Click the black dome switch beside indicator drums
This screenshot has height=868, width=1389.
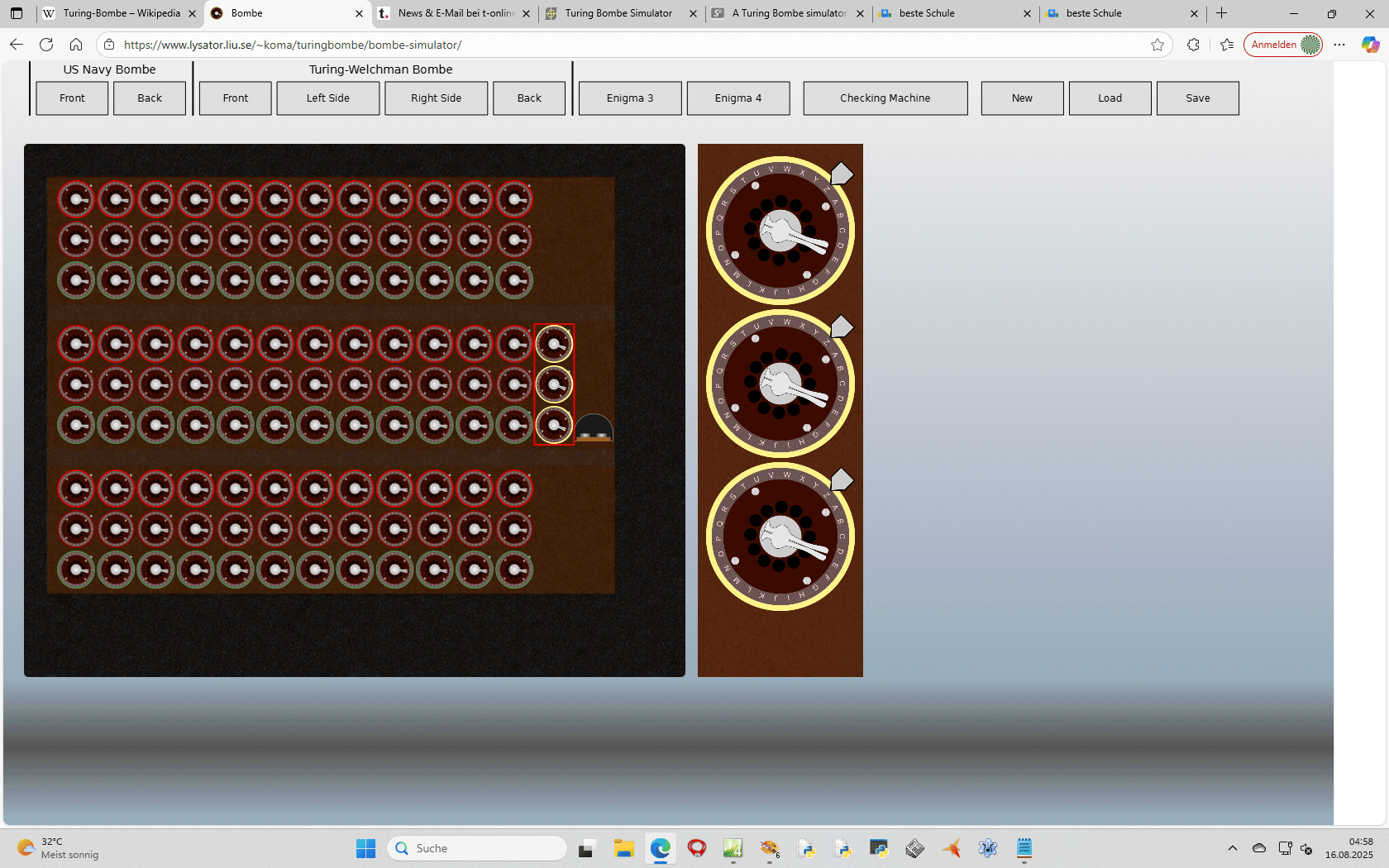594,427
